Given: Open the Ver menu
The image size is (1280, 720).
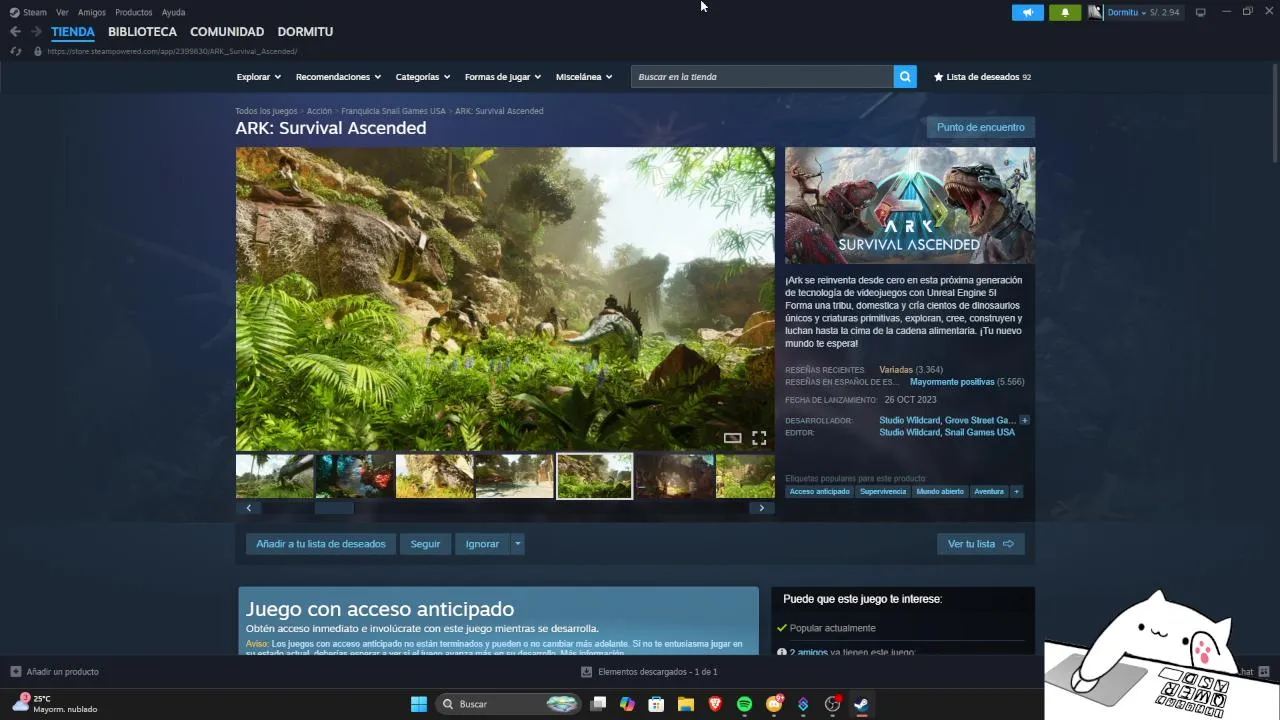Looking at the screenshot, I should [62, 12].
